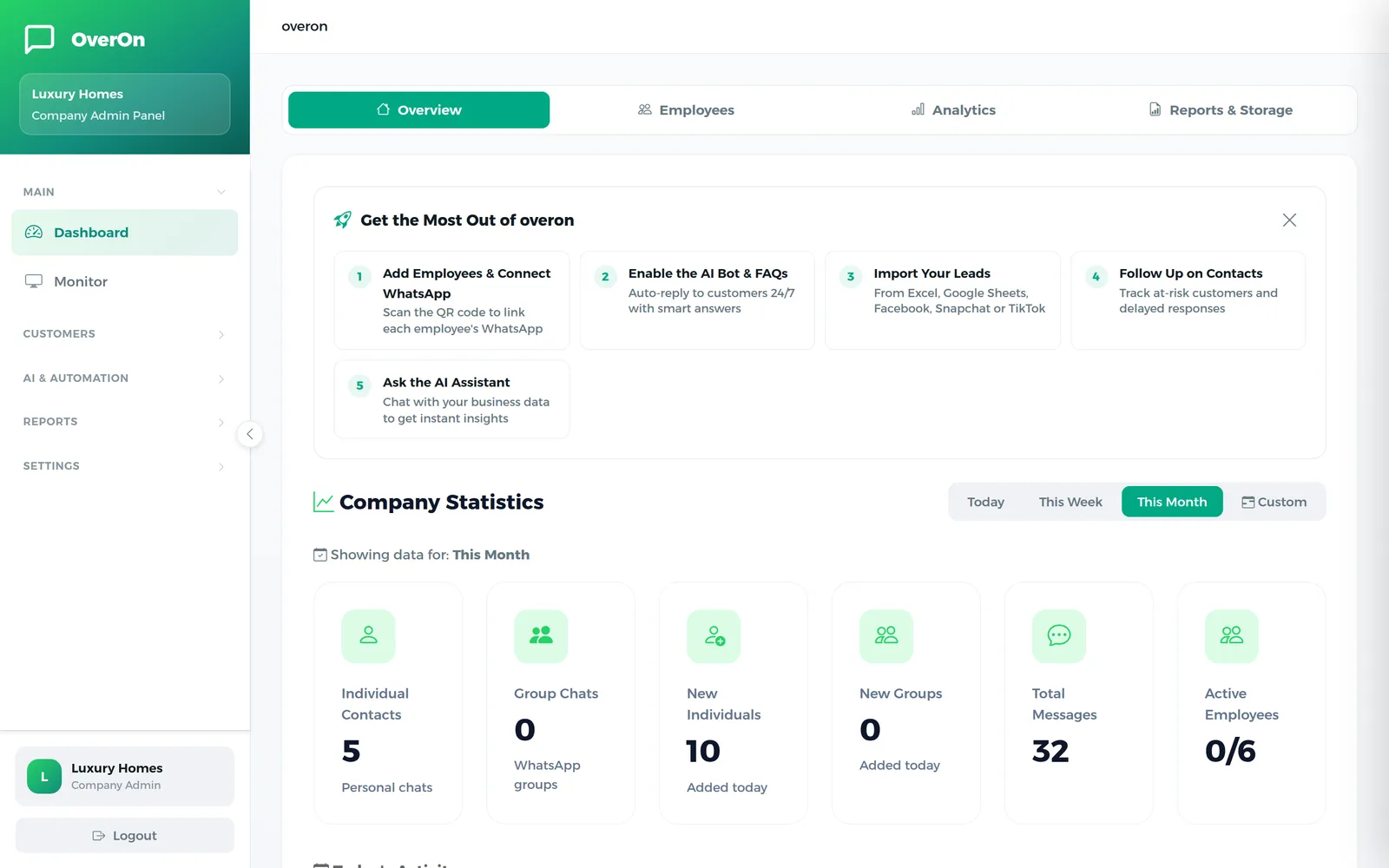Image resolution: width=1389 pixels, height=868 pixels.
Task: Expand the CUSTOMERS section
Action: pyautogui.click(x=124, y=334)
